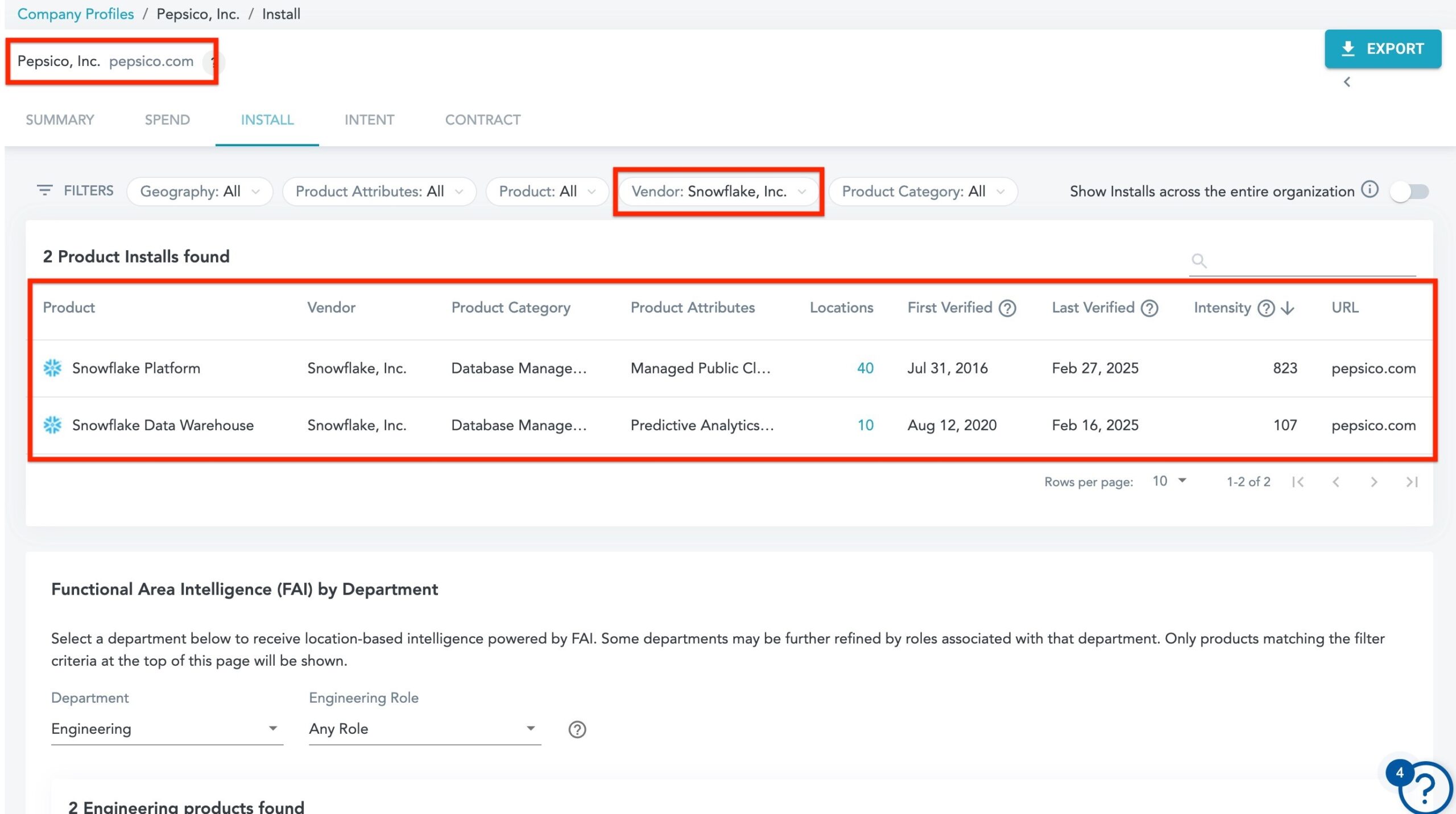Open the Department Engineering dropdown

pyautogui.click(x=166, y=729)
